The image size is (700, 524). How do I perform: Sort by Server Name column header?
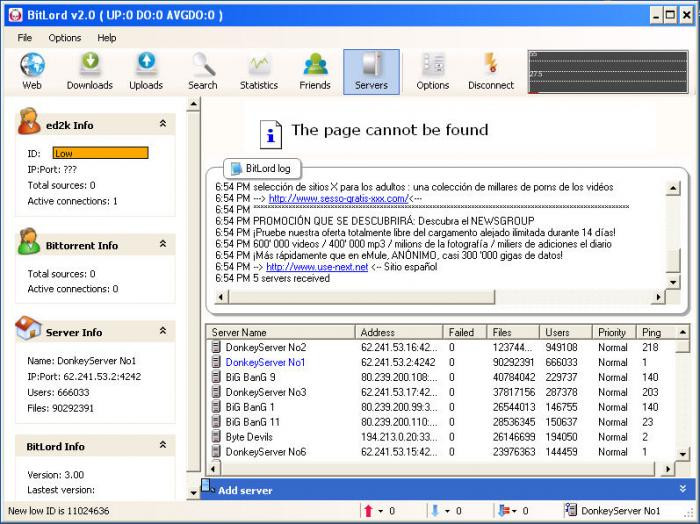click(x=281, y=333)
